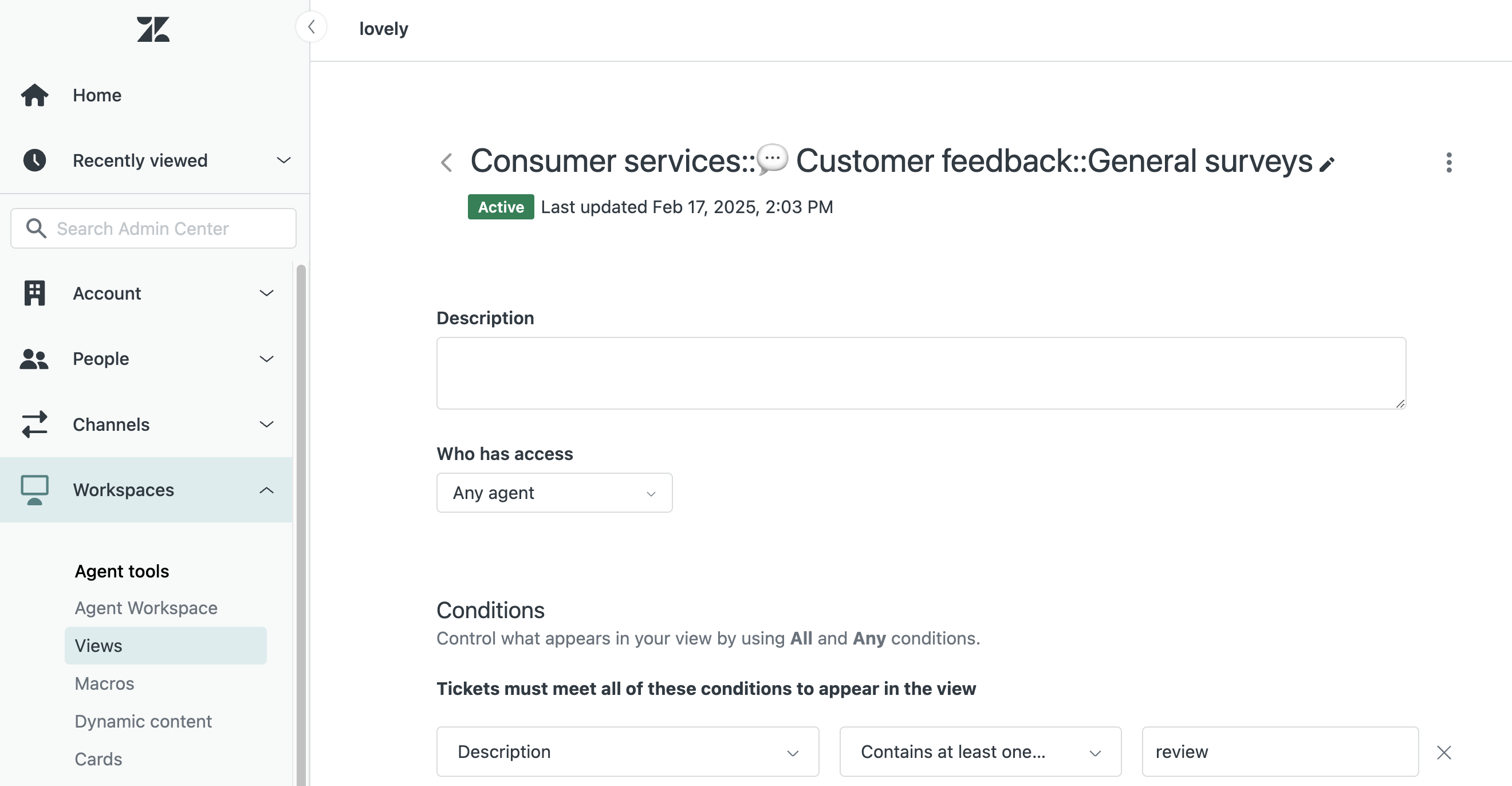The height and width of the screenshot is (786, 1512).
Task: Open the Agent Workspace link
Action: point(146,608)
